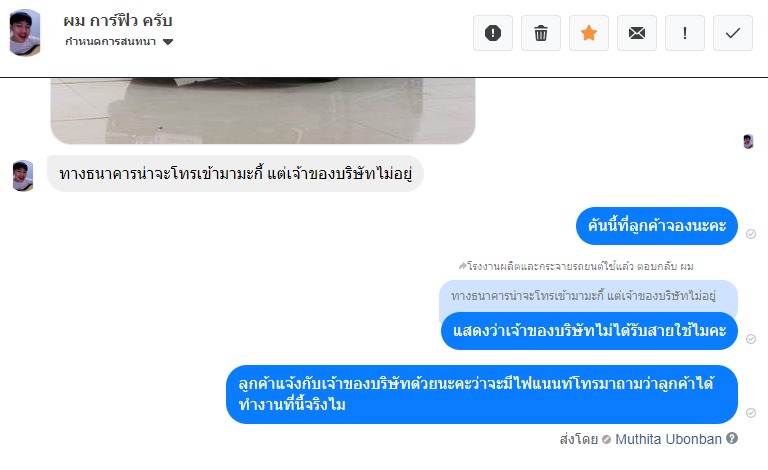Click the quoted reply preview bubble
The image size is (768, 470).
click(588, 296)
